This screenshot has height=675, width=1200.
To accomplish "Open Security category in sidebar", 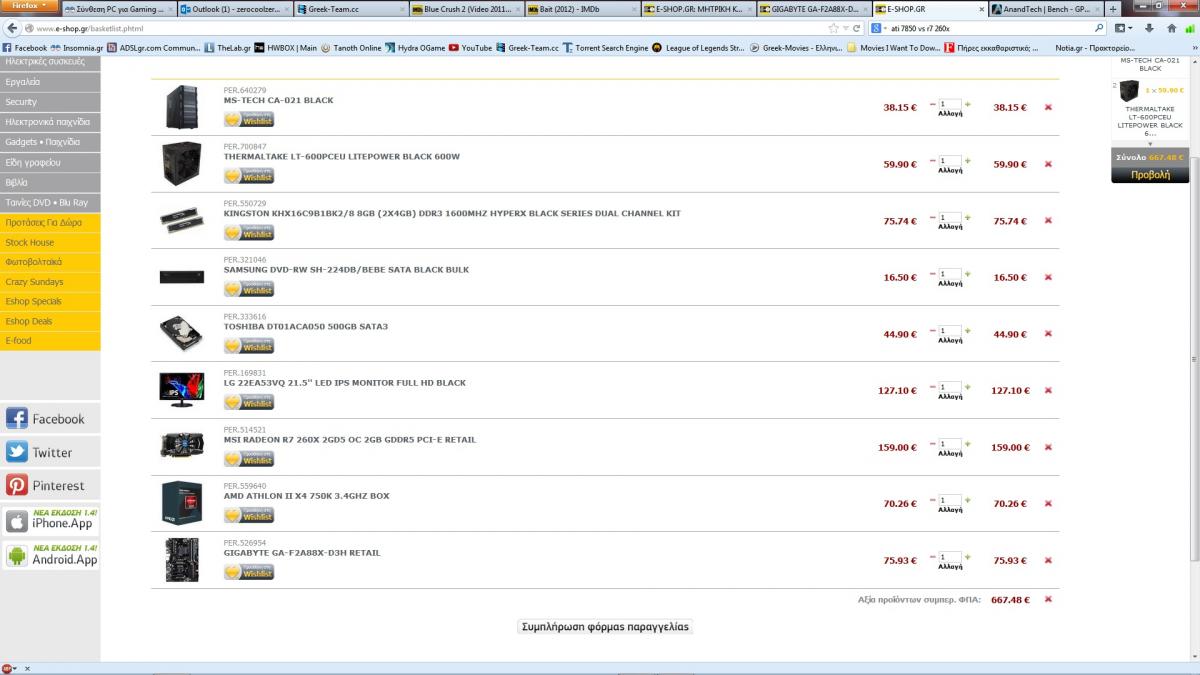I will pos(50,102).
